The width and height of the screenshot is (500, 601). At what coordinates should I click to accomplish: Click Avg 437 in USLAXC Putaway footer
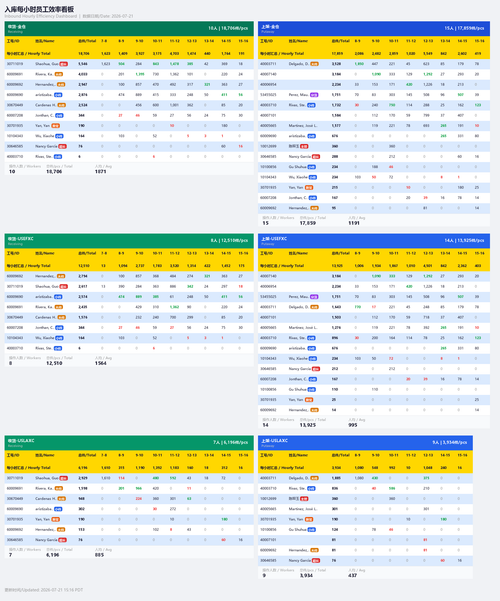(x=353, y=576)
